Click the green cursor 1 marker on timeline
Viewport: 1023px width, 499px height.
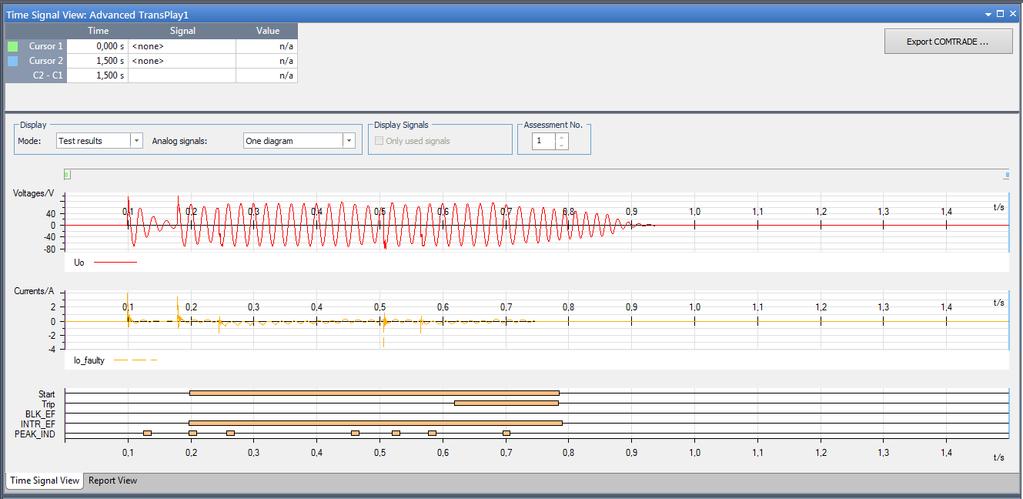tap(67, 174)
